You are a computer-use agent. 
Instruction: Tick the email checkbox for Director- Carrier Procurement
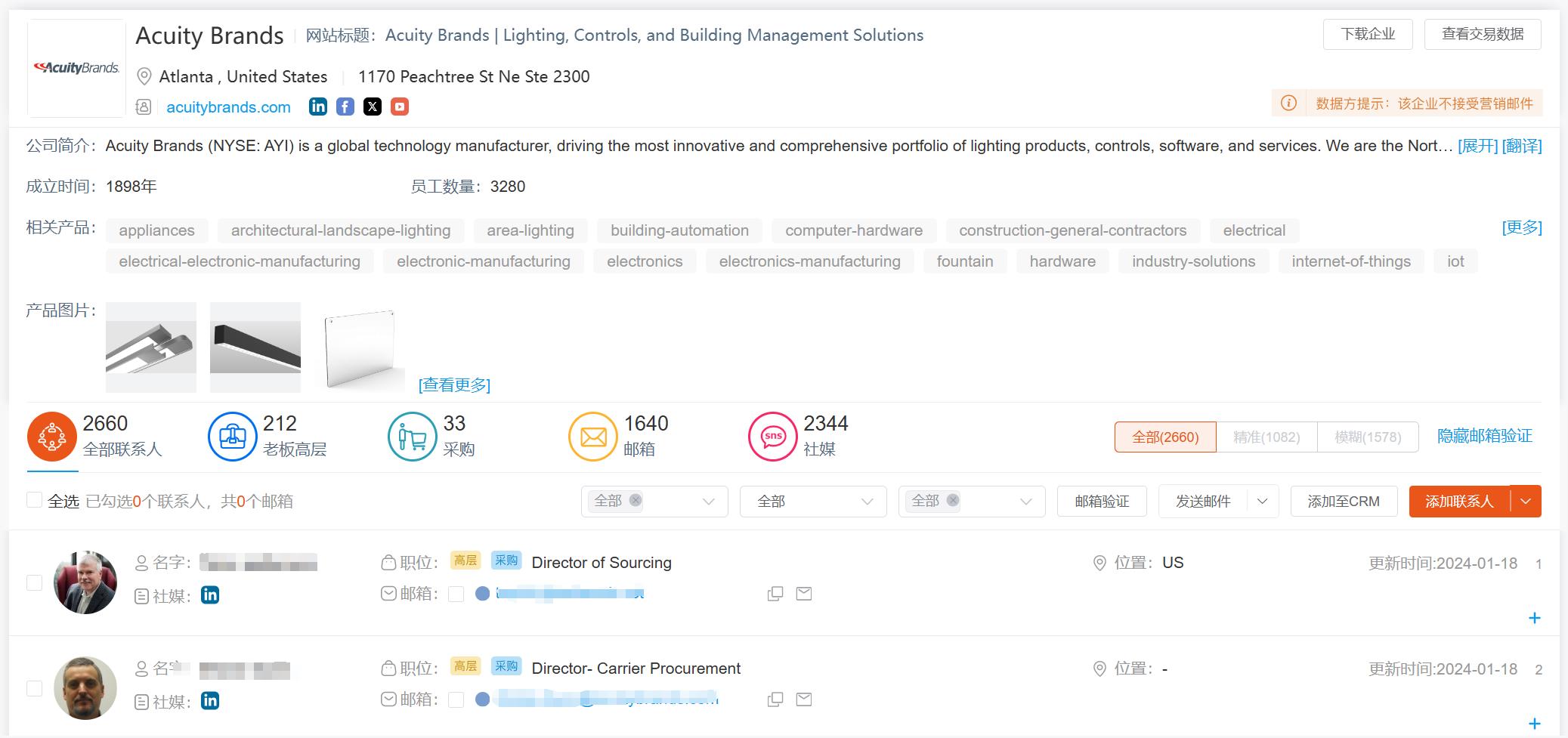[x=456, y=699]
